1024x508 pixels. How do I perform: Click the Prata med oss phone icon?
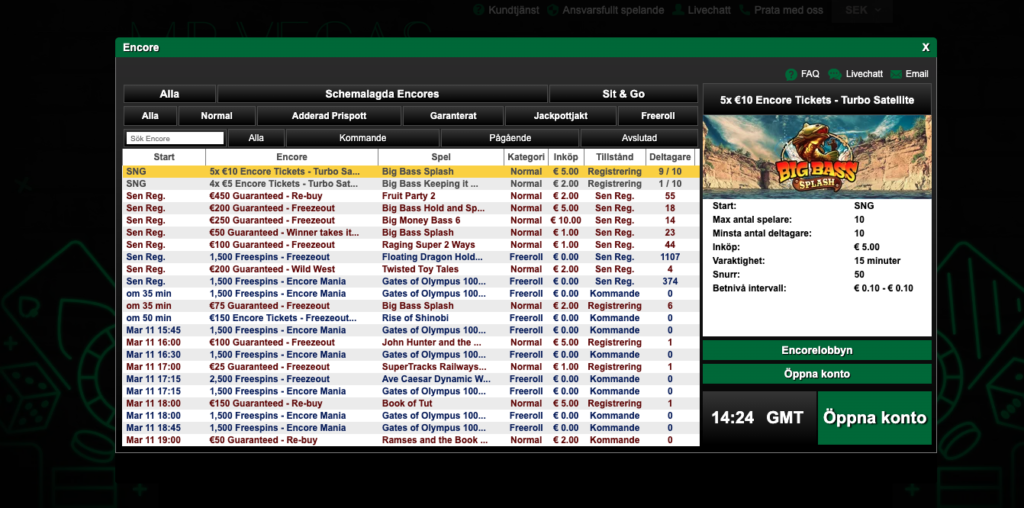point(745,10)
